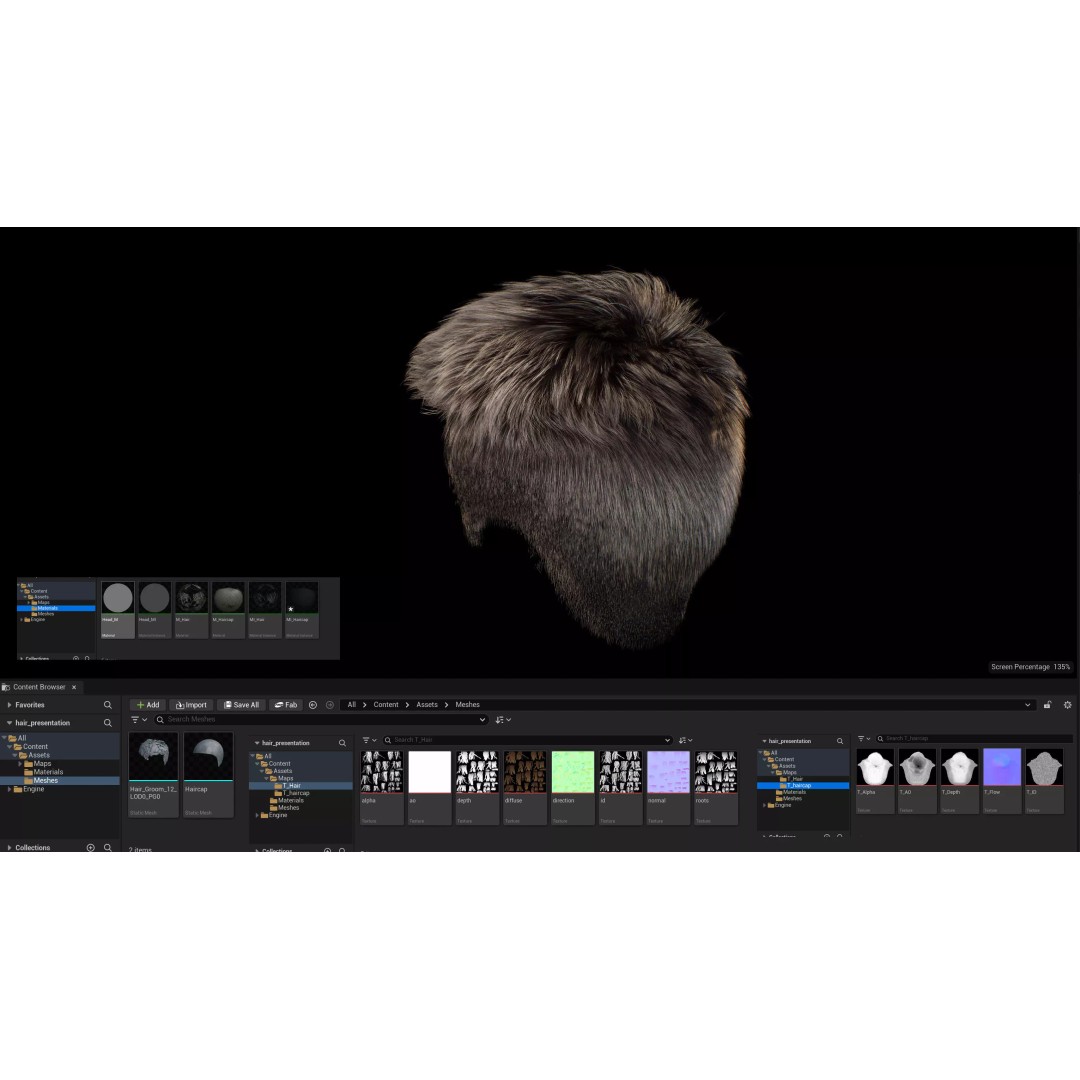
Task: Expand the Collections section
Action: point(9,848)
